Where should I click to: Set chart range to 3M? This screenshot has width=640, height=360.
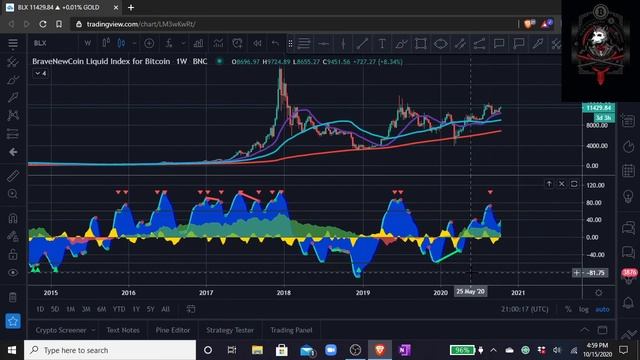click(x=86, y=309)
